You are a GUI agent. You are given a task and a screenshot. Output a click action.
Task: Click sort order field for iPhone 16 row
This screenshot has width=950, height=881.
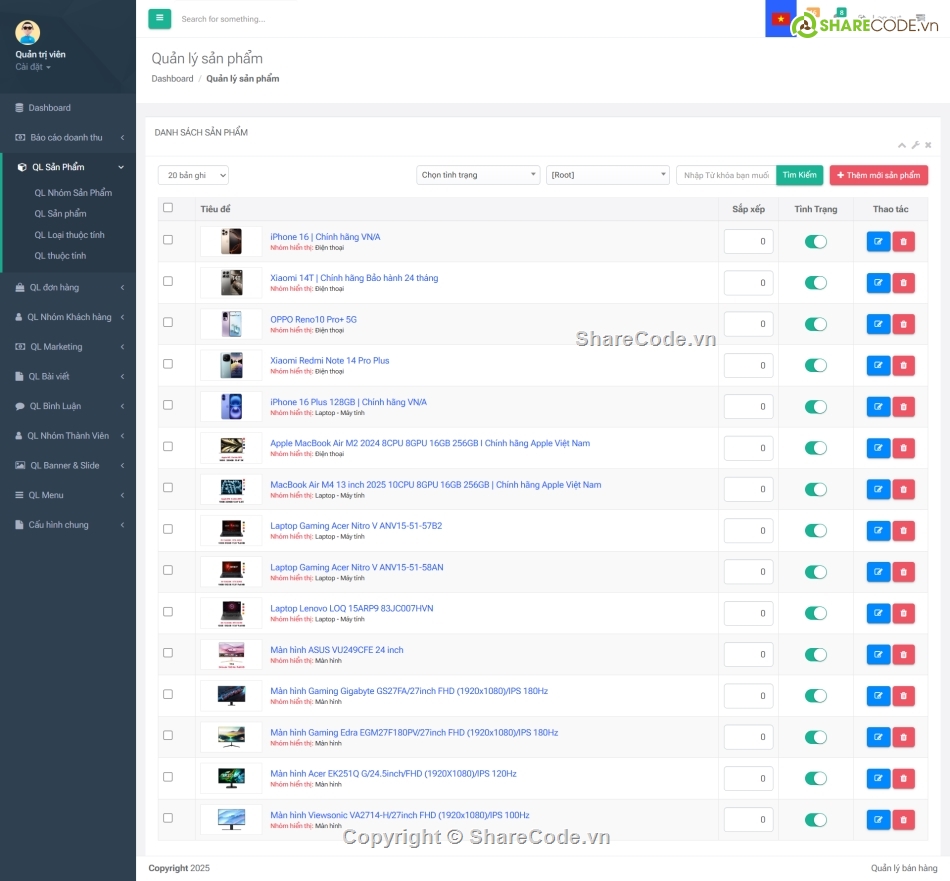click(748, 241)
